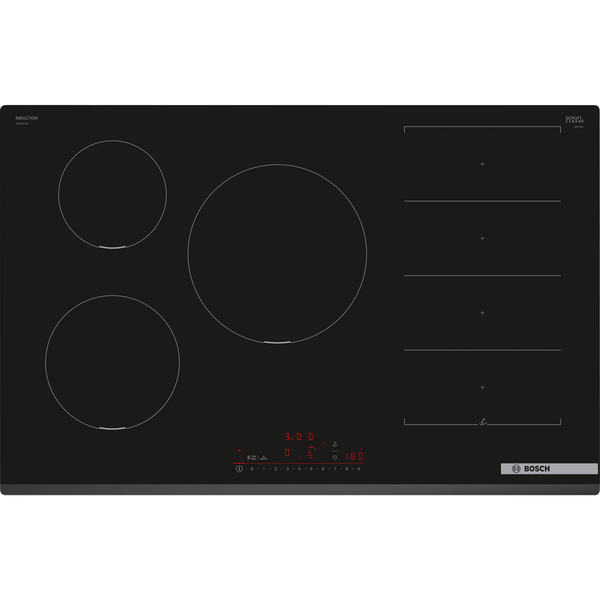Tap the Schott Ceran logo
The width and height of the screenshot is (600, 600).
(x=573, y=120)
